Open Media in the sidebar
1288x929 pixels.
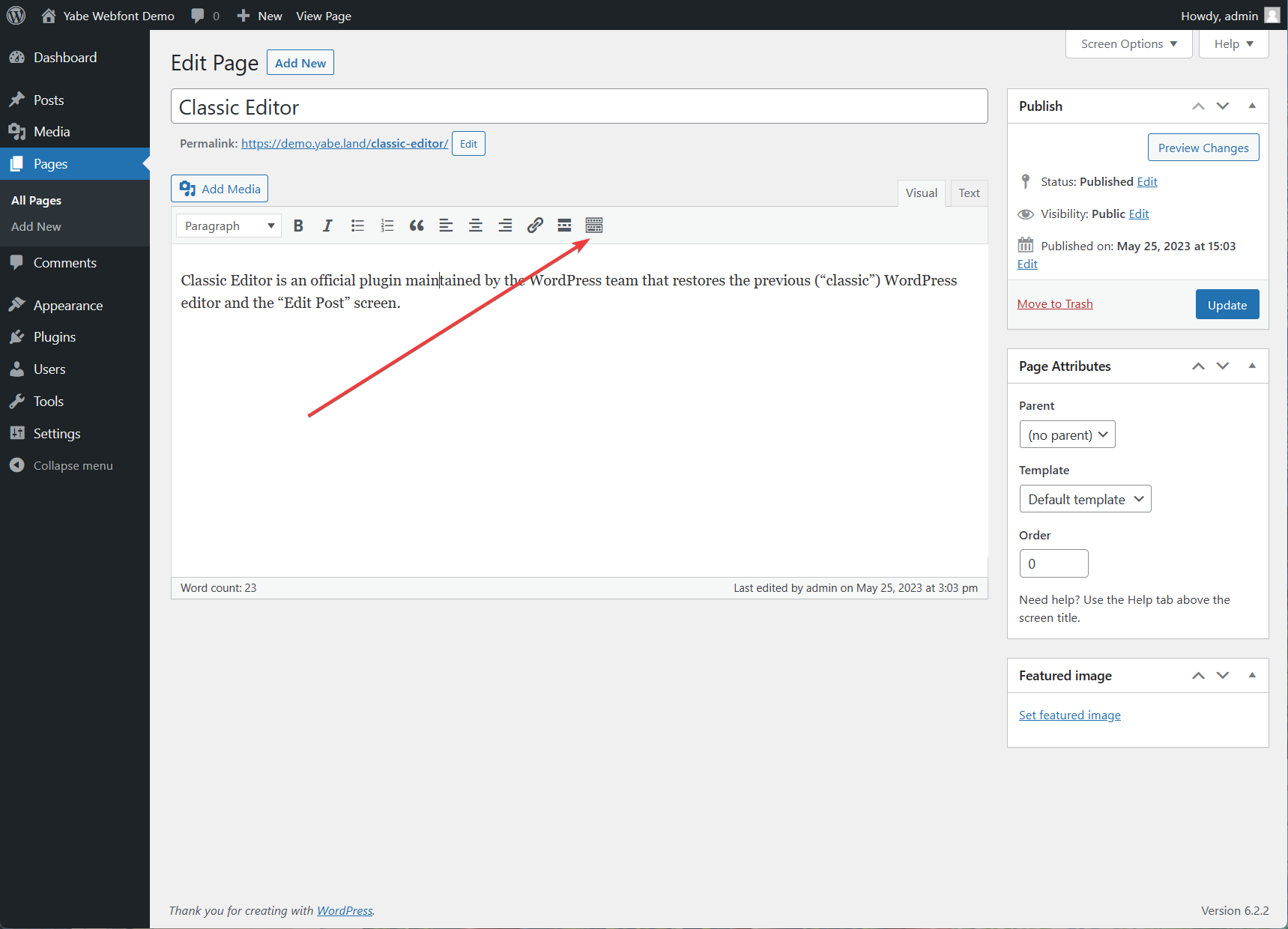(x=75, y=132)
